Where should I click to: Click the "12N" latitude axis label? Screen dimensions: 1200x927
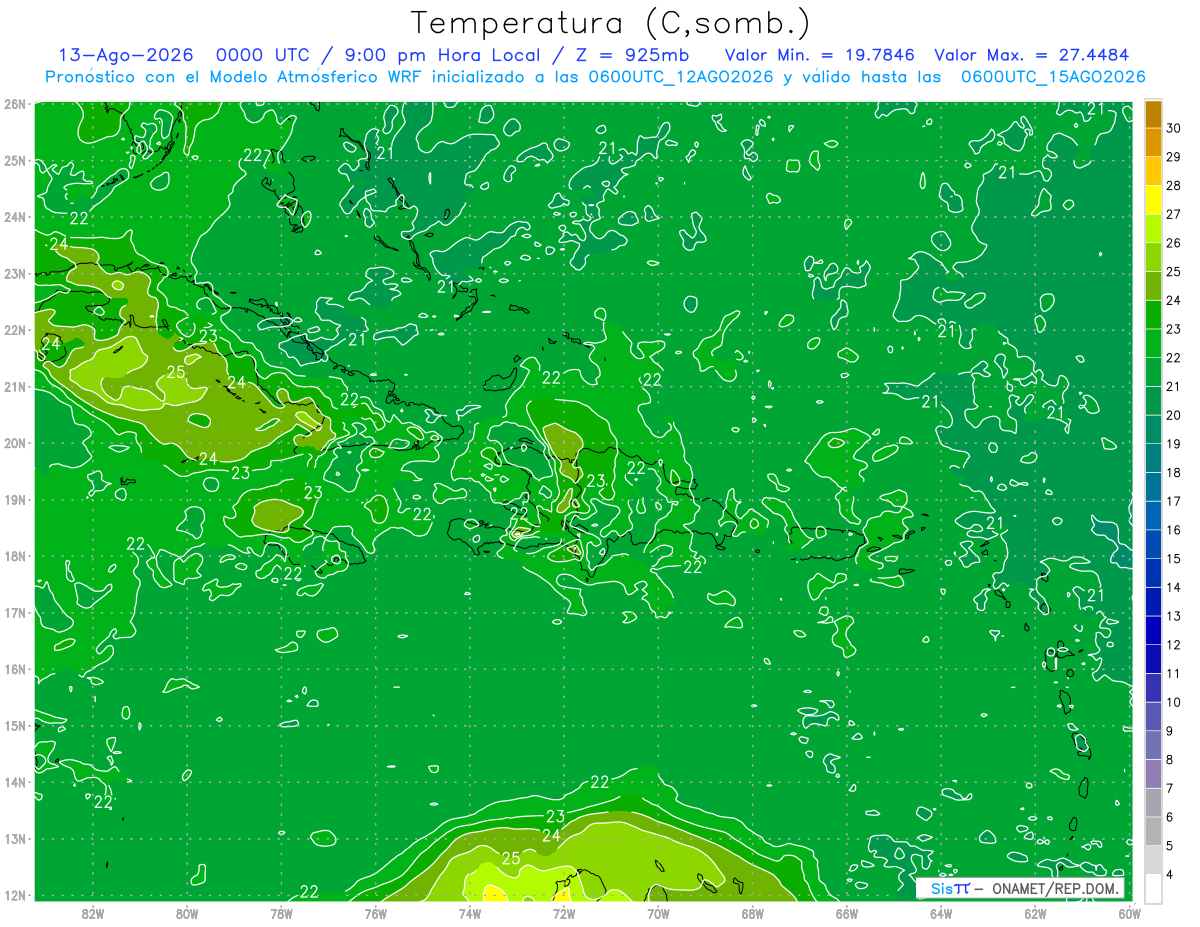click(14, 895)
